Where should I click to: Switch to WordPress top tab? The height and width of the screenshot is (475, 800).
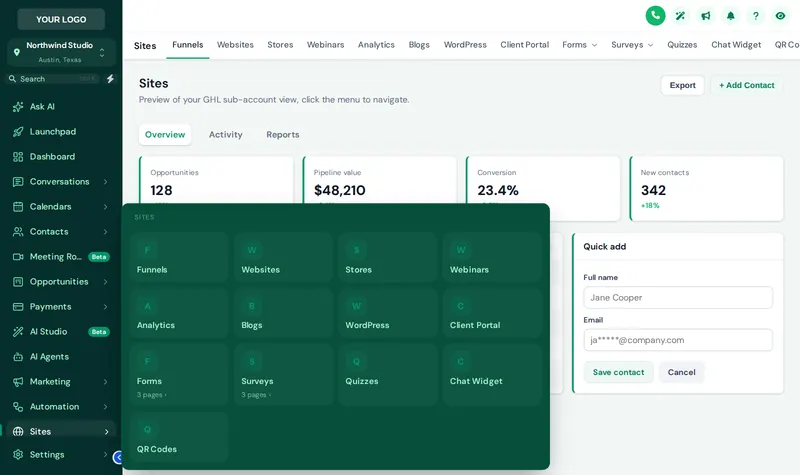click(x=465, y=45)
